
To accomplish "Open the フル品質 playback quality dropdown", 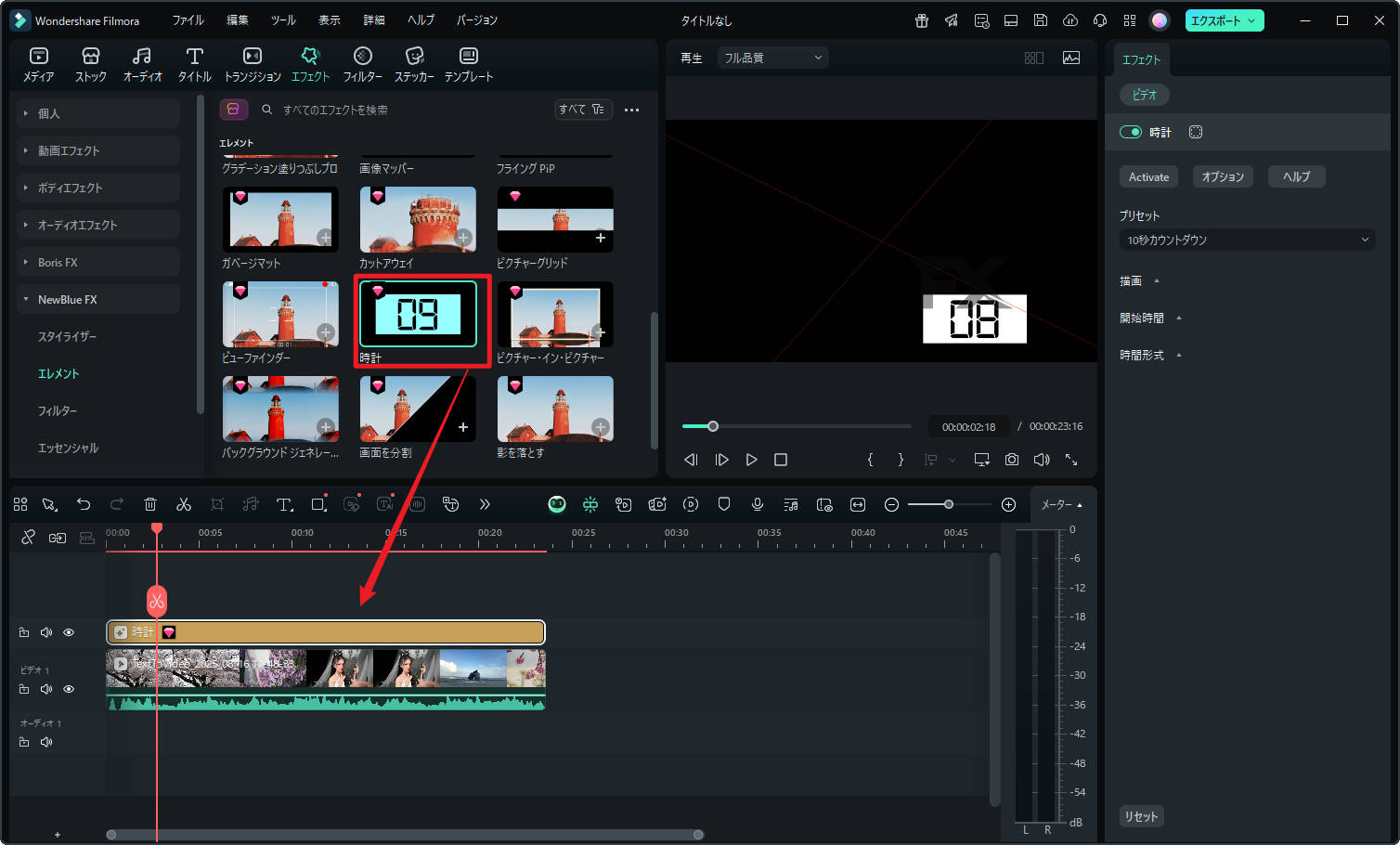I will point(772,58).
